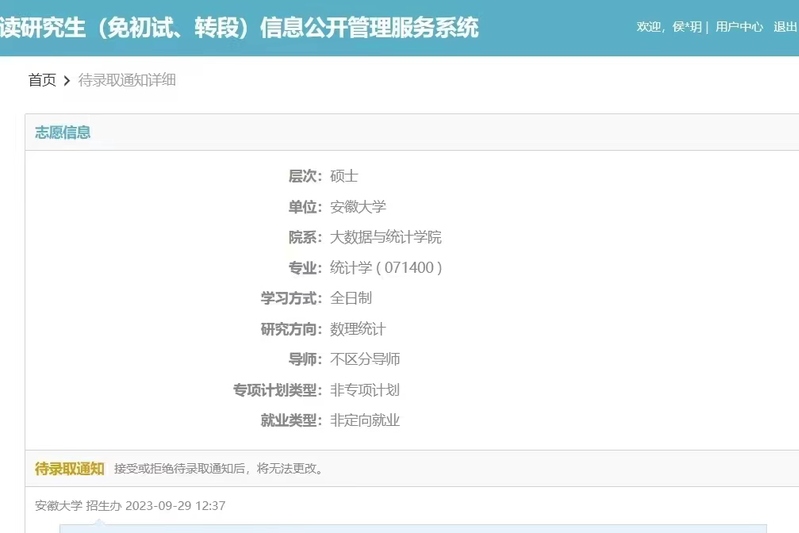Click the breadcrumb chevron arrow after 首页
This screenshot has height=533, width=799.
67,80
